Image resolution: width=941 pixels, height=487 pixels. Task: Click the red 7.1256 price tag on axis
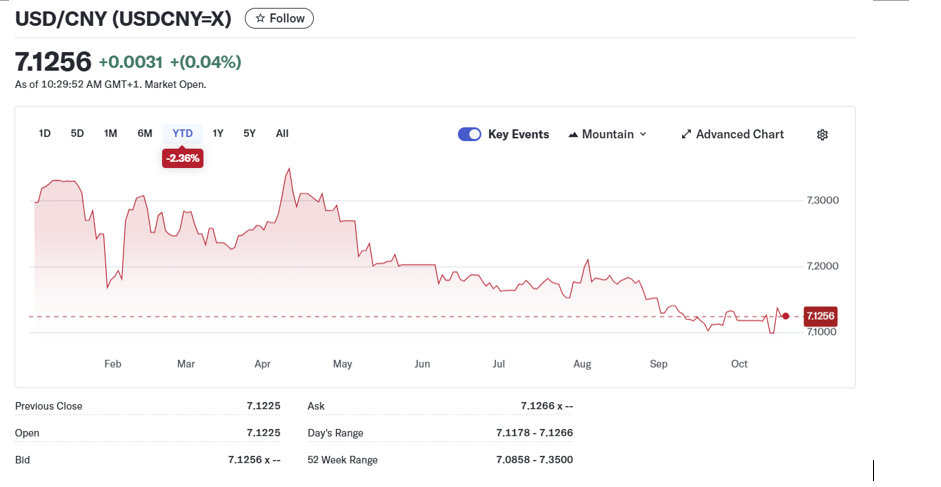[x=819, y=316]
